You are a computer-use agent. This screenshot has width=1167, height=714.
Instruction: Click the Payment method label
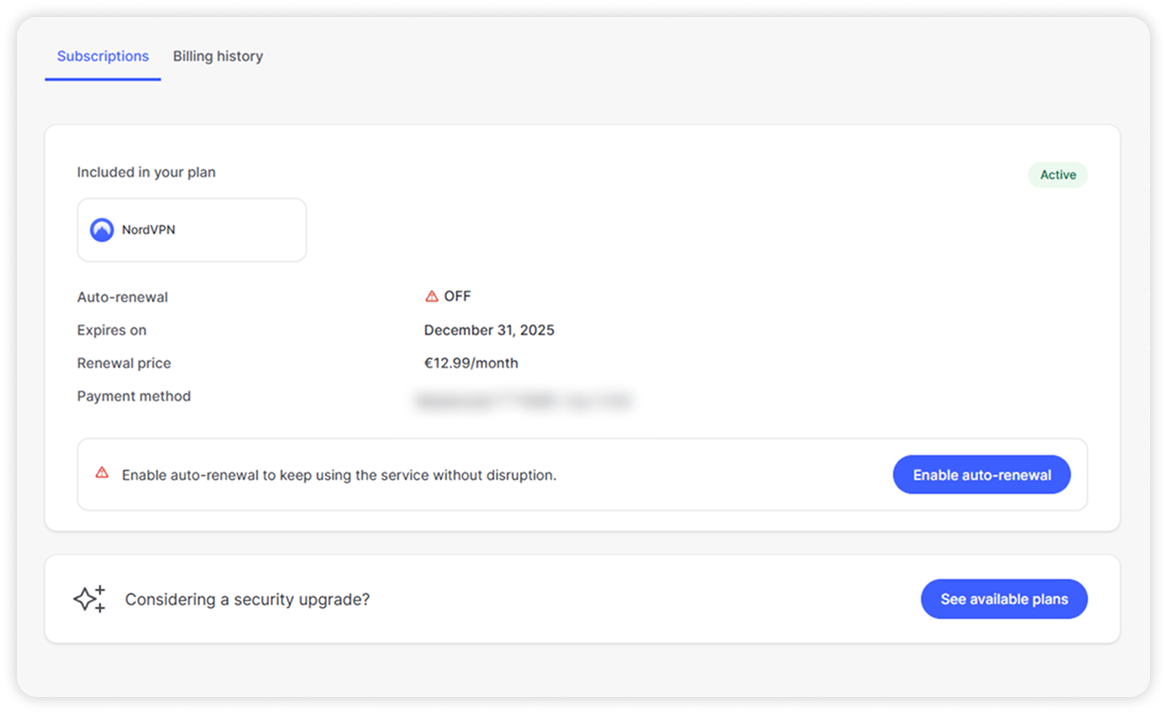pyautogui.click(x=134, y=396)
